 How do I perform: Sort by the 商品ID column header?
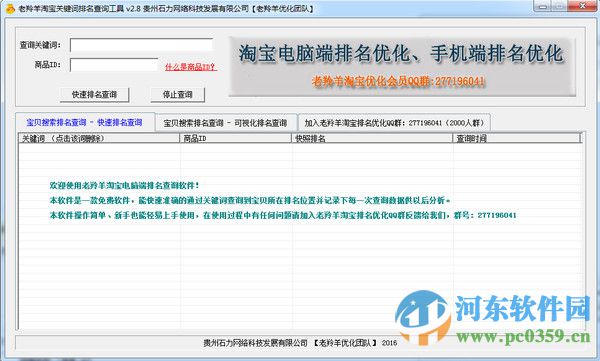[x=235, y=138]
